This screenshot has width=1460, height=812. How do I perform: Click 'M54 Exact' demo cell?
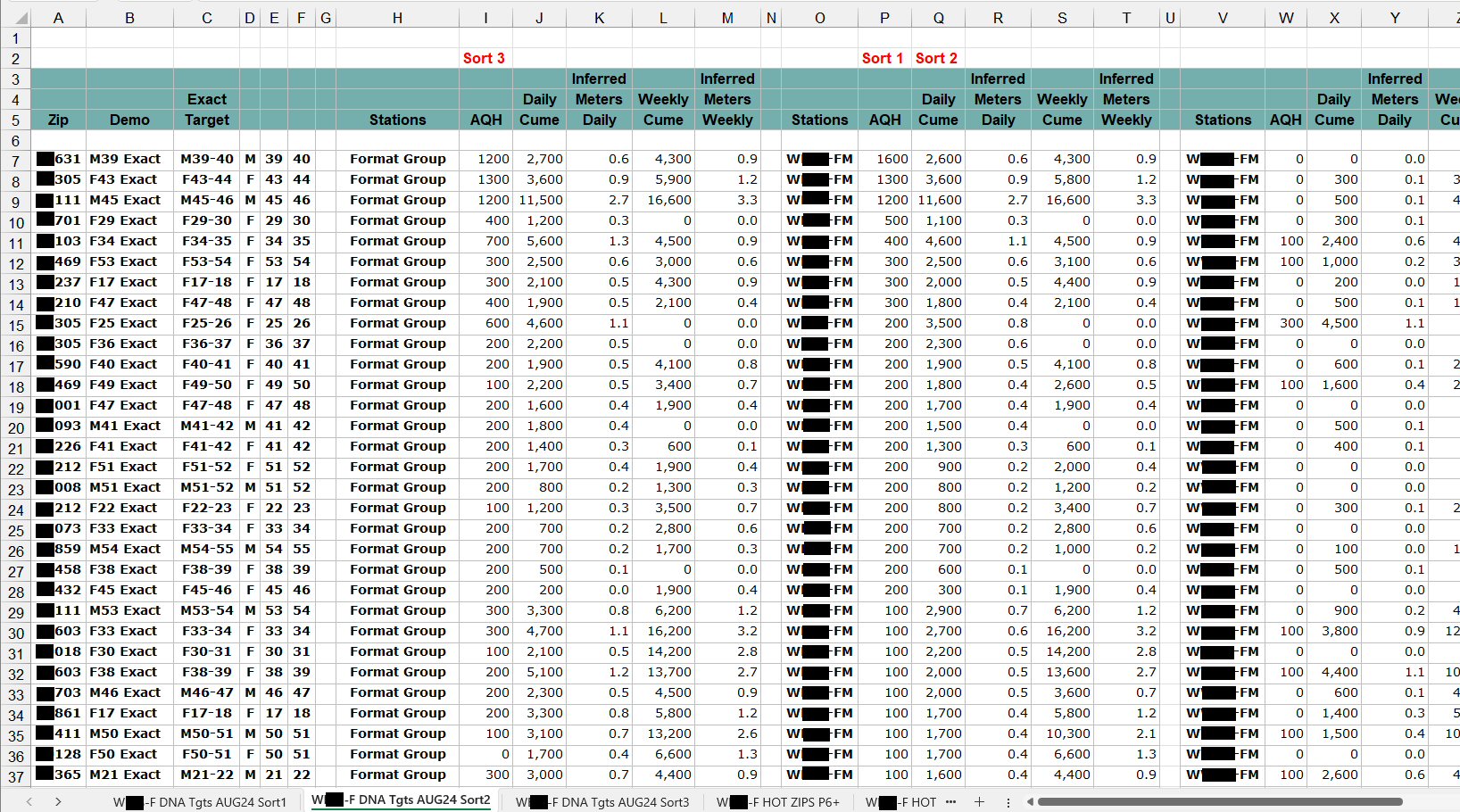129,549
